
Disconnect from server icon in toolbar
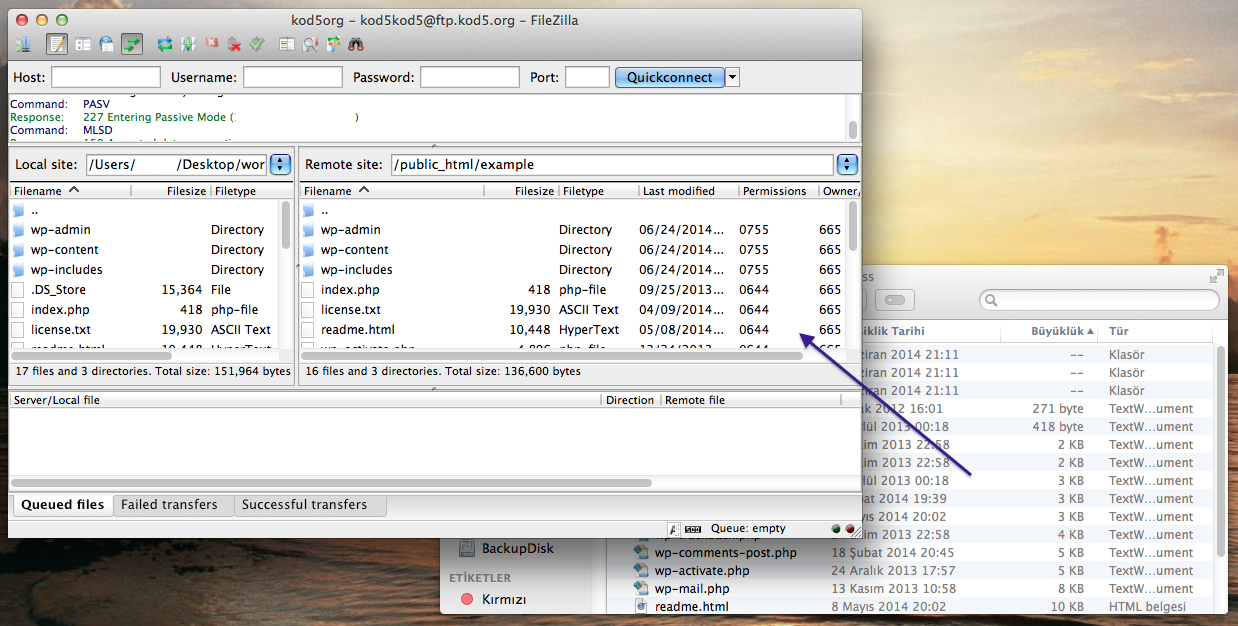tap(234, 44)
